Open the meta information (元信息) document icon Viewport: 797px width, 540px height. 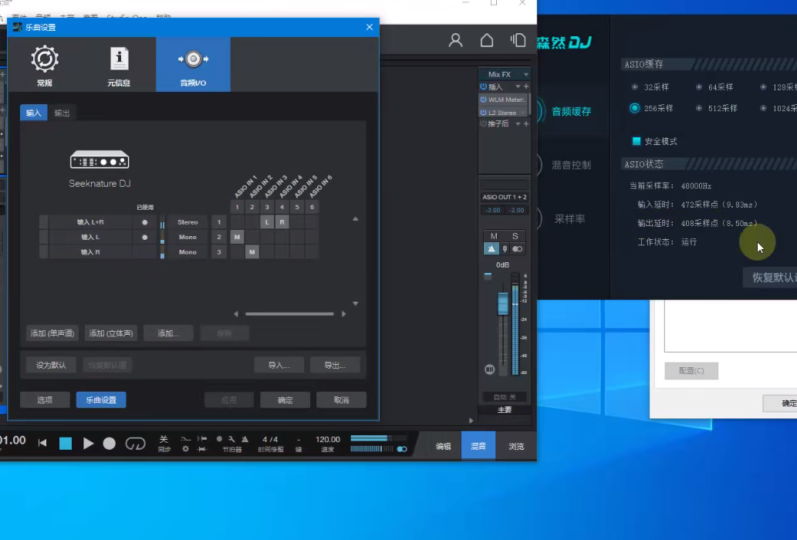tap(119, 61)
